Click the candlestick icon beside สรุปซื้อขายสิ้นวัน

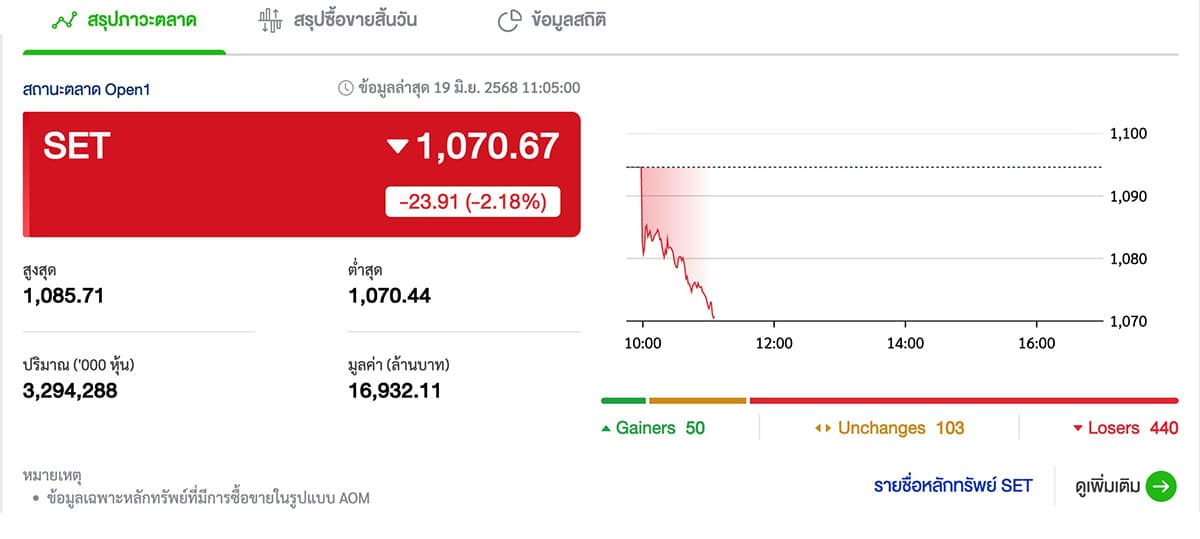(270, 20)
